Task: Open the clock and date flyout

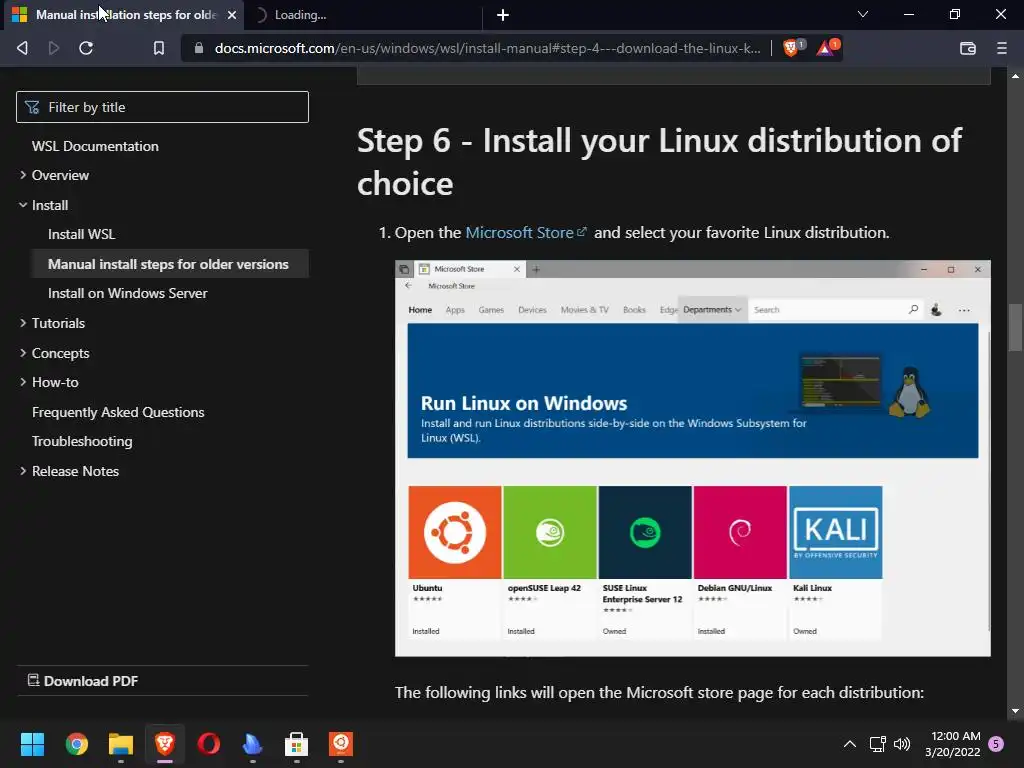Action: point(953,744)
